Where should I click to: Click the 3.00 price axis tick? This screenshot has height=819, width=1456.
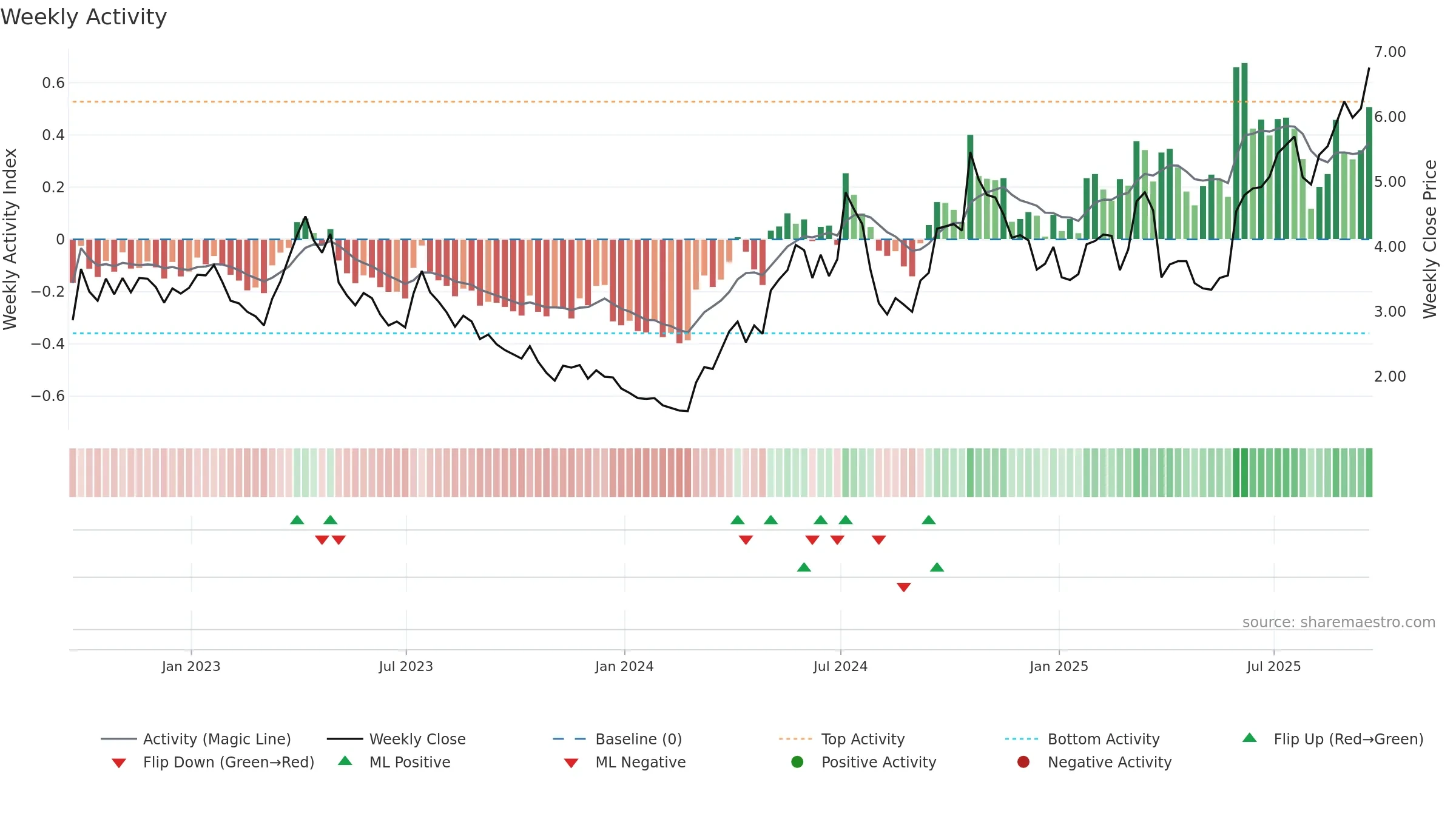point(1390,312)
